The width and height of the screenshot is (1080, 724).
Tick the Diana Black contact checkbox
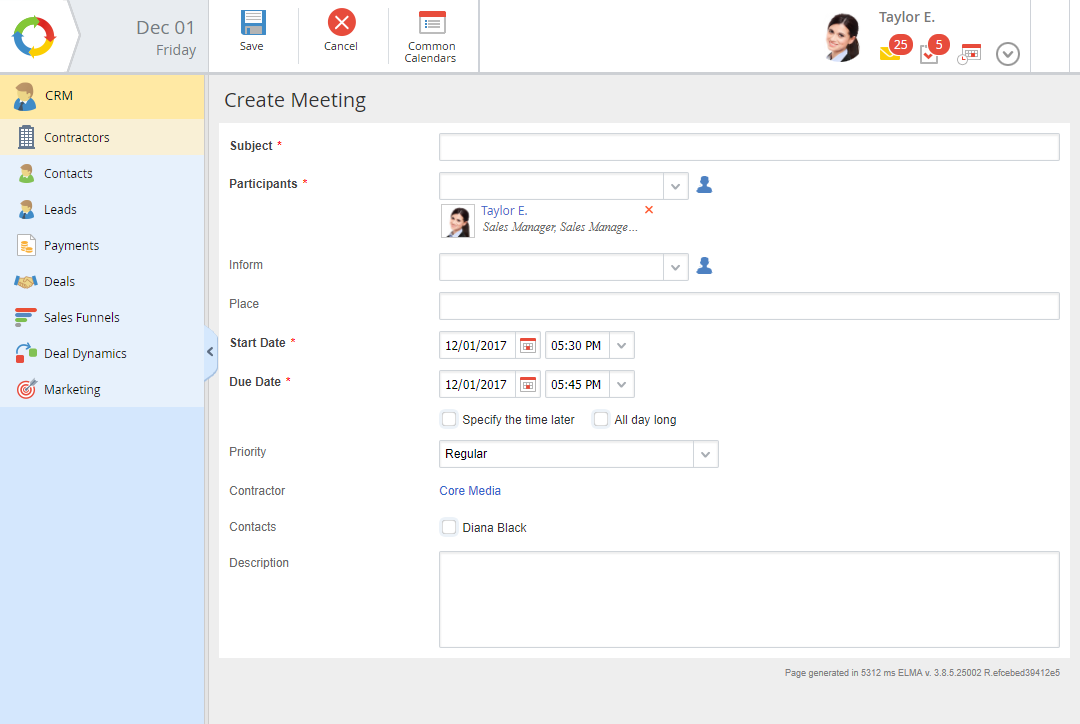coord(449,527)
